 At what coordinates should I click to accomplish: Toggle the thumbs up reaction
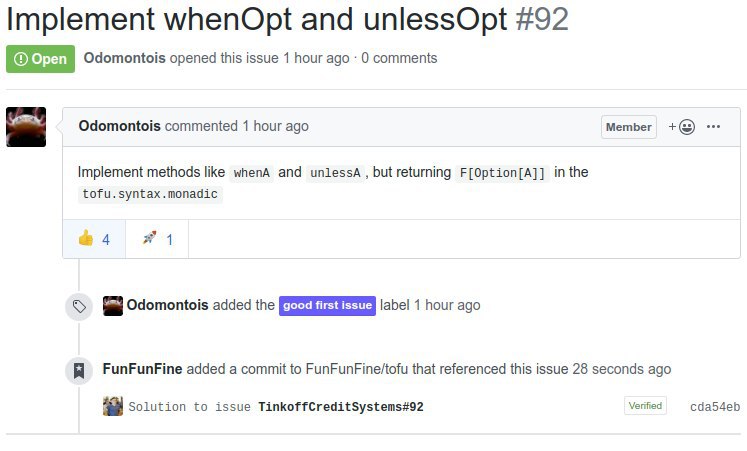94,239
